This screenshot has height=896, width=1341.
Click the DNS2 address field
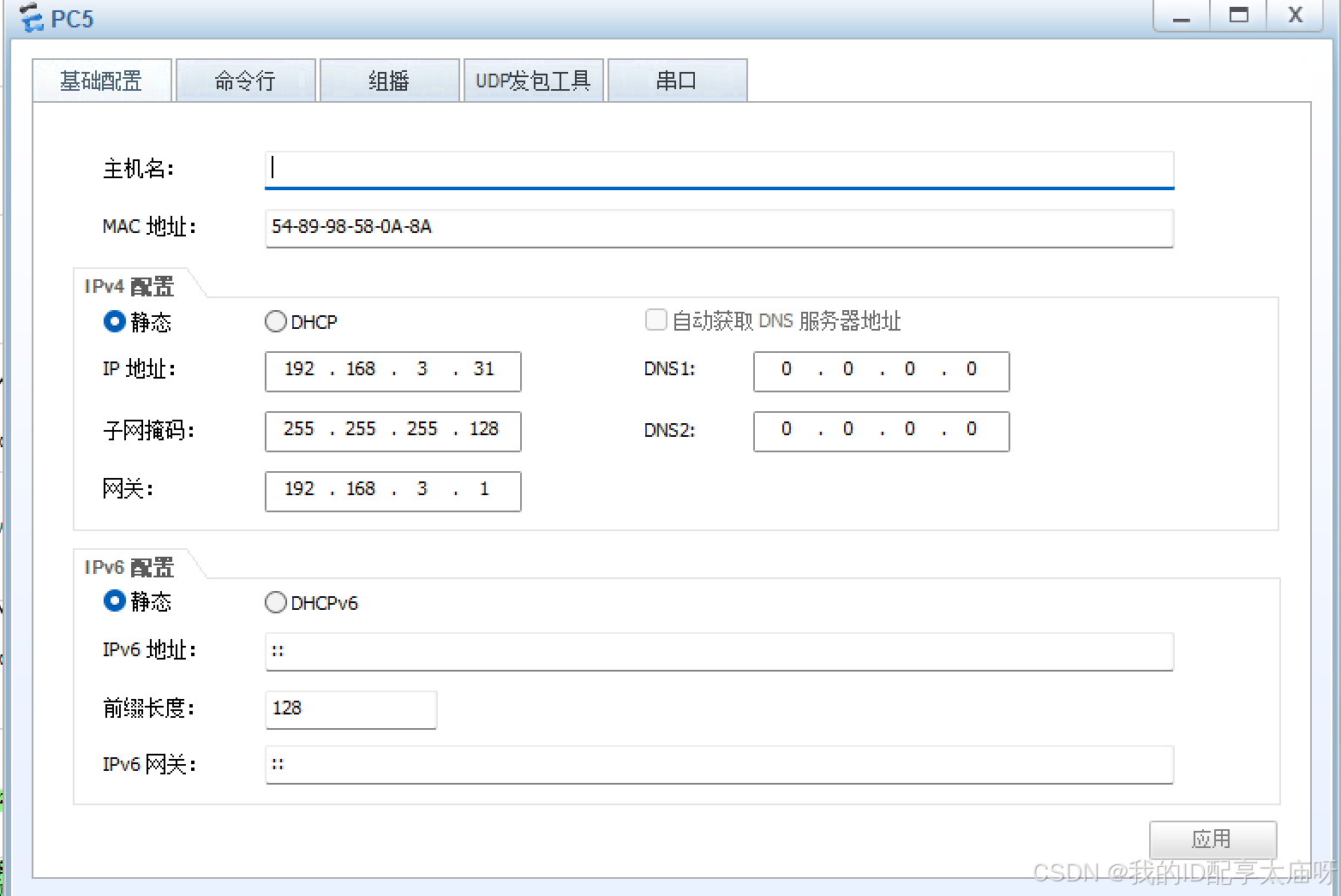pyautogui.click(x=882, y=431)
